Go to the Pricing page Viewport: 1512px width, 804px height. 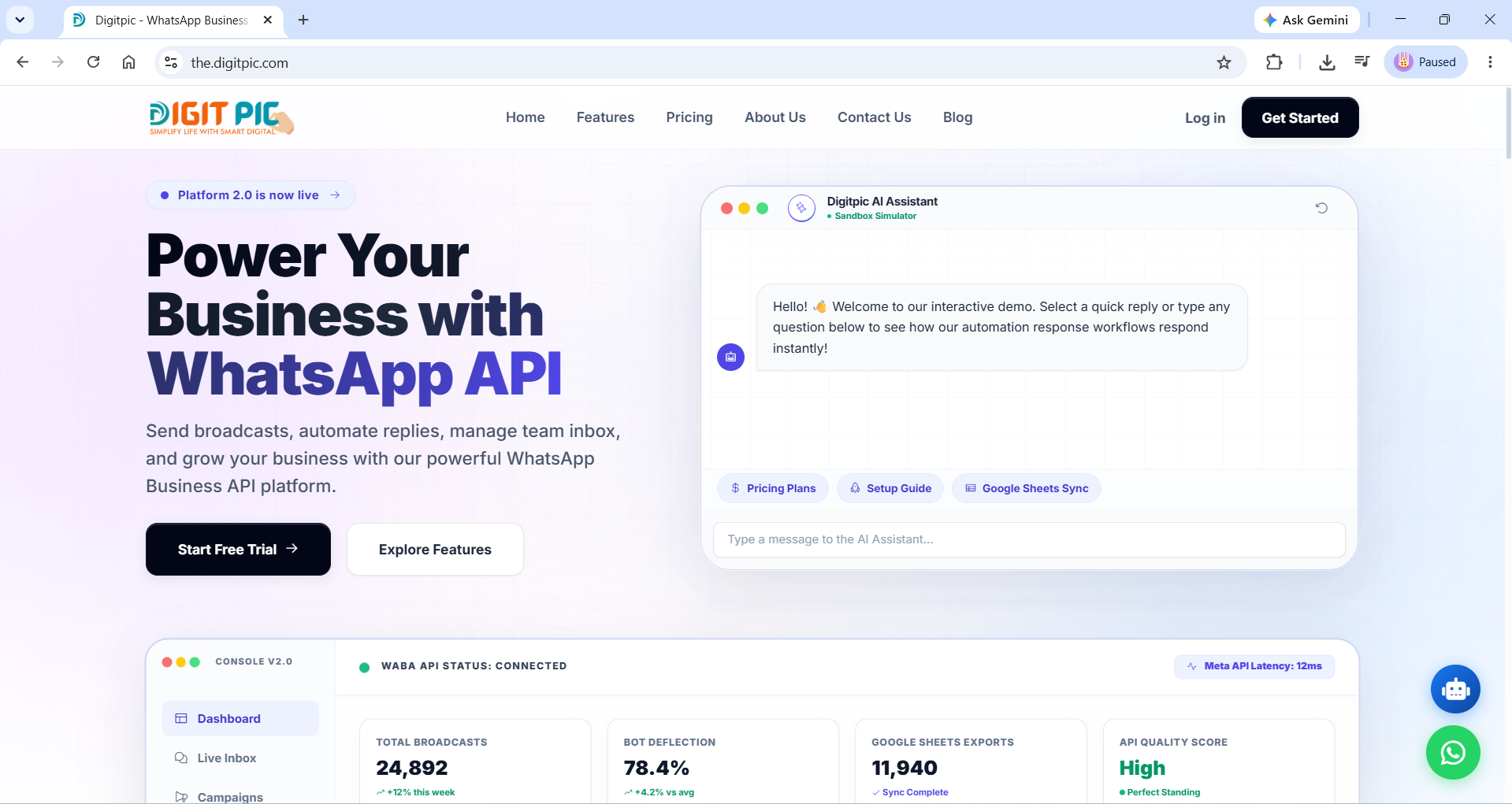click(x=689, y=117)
